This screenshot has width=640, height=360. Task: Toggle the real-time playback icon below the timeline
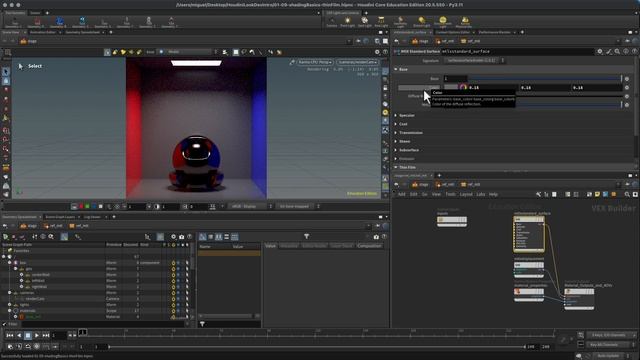(x=37, y=347)
